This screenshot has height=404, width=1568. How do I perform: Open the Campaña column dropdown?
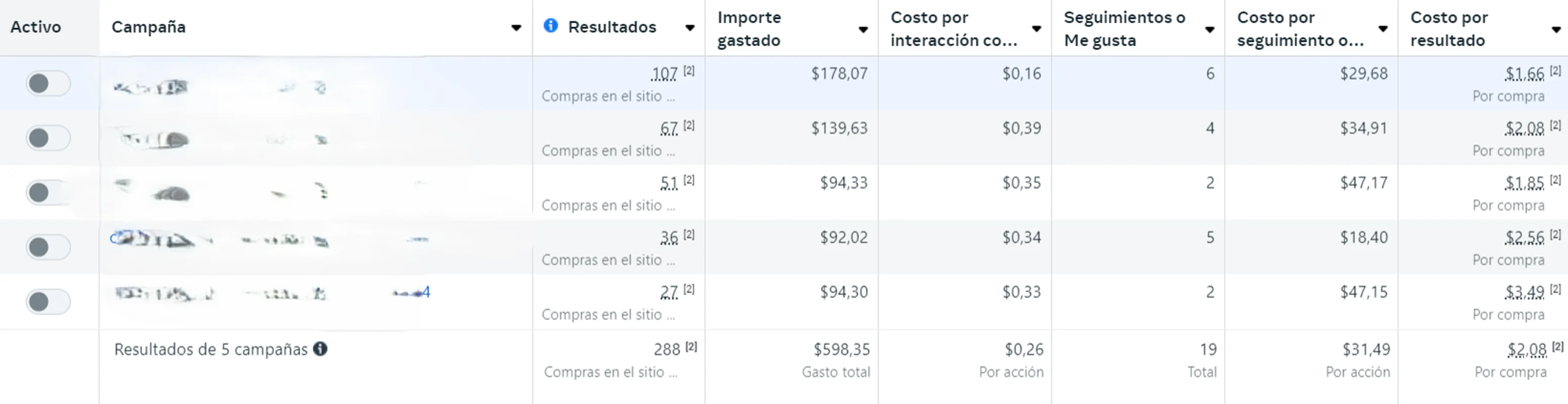tap(517, 27)
